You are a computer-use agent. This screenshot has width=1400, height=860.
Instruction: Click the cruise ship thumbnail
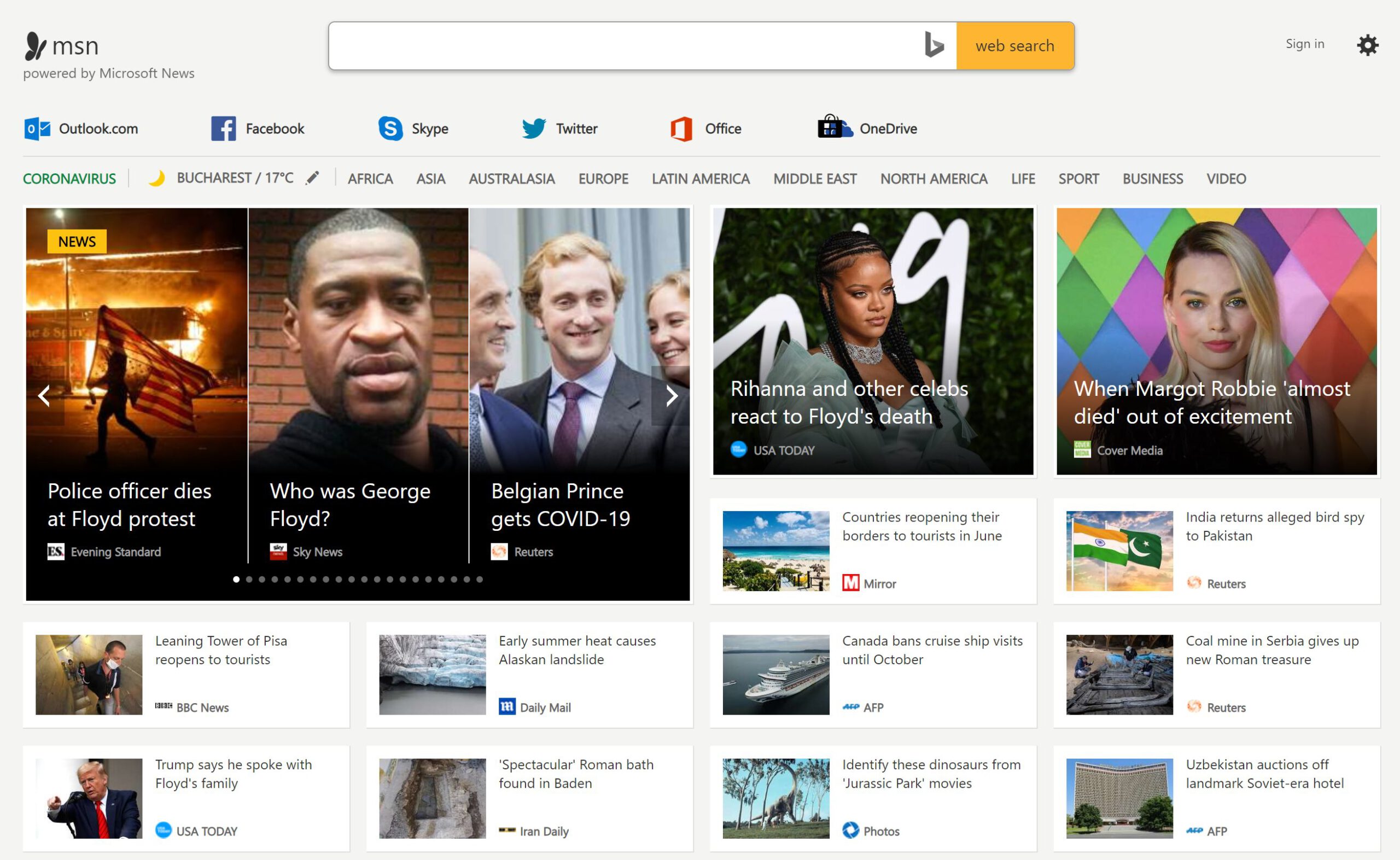click(x=776, y=675)
